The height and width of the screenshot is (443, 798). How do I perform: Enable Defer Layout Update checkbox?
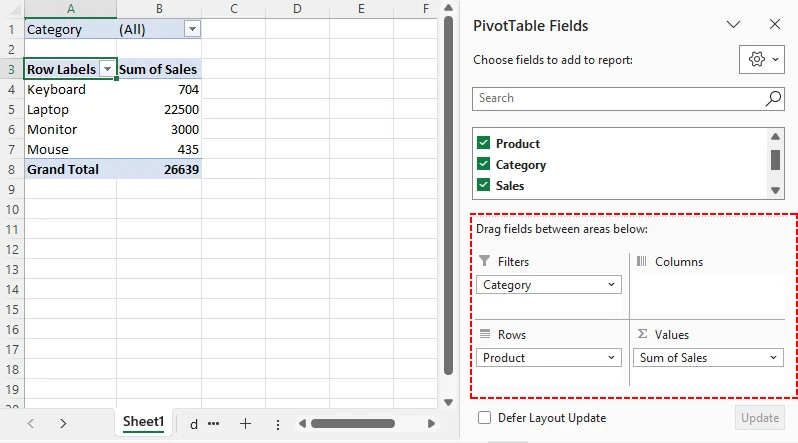point(484,418)
